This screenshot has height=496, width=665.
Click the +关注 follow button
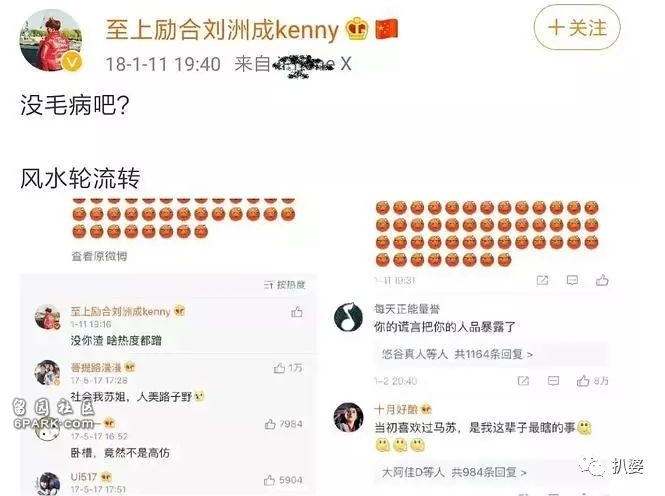click(x=577, y=28)
